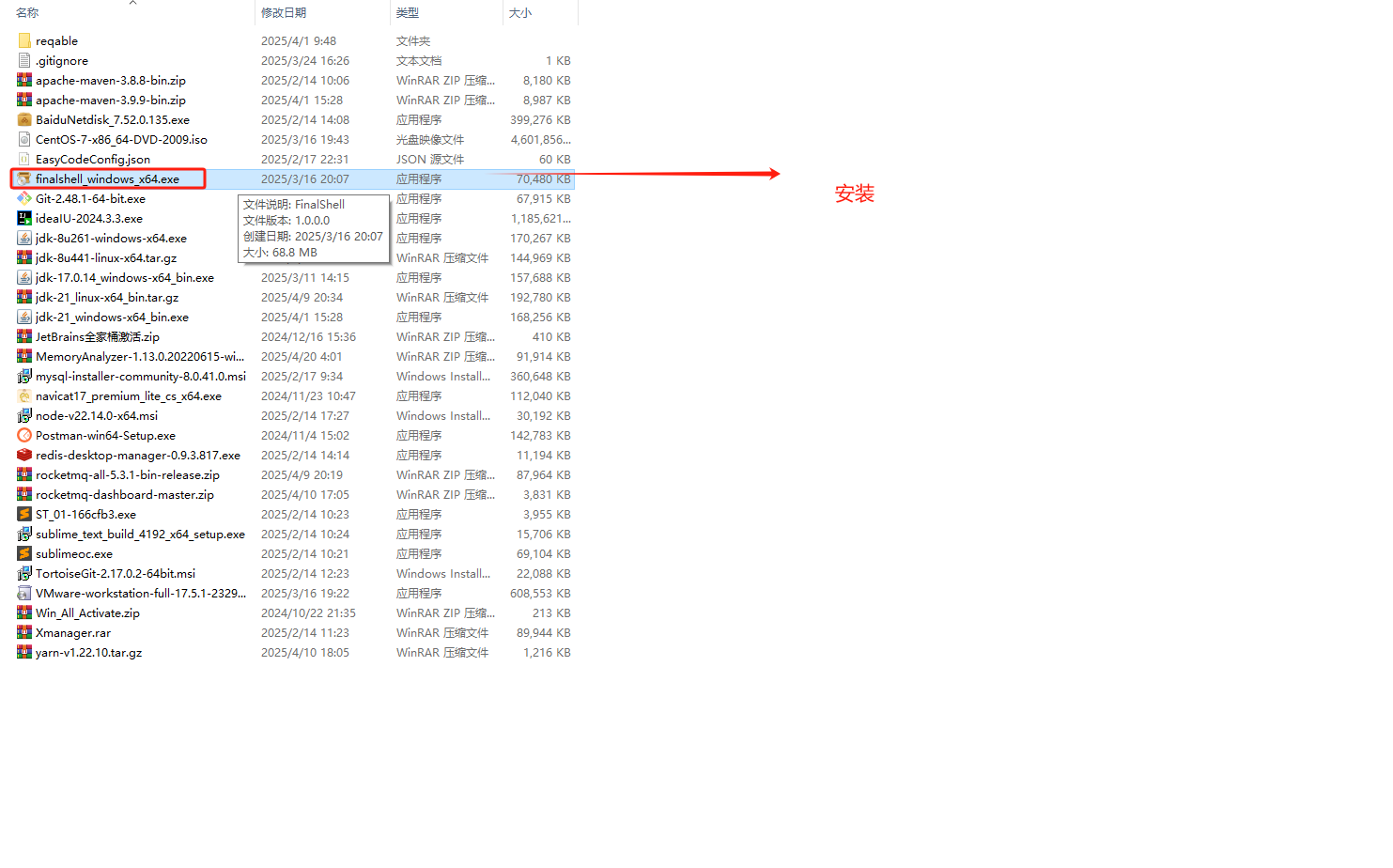Click the TortoiseGit msi installer icon

click(24, 573)
